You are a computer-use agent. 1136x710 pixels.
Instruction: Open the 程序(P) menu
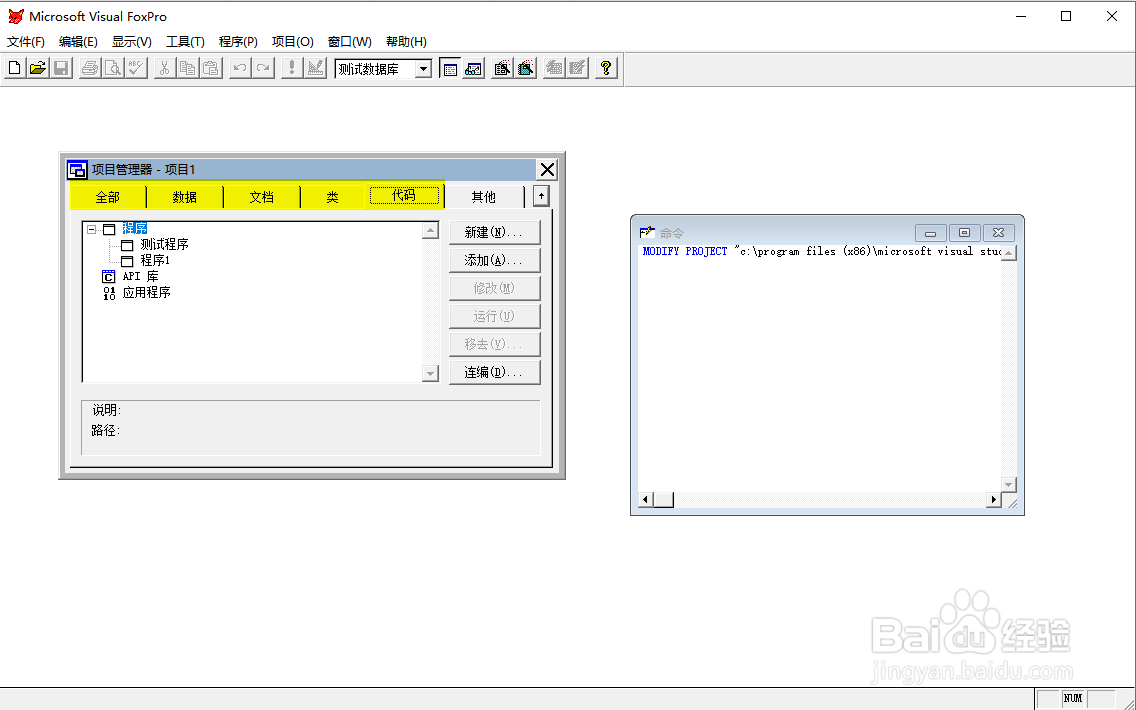coord(238,41)
